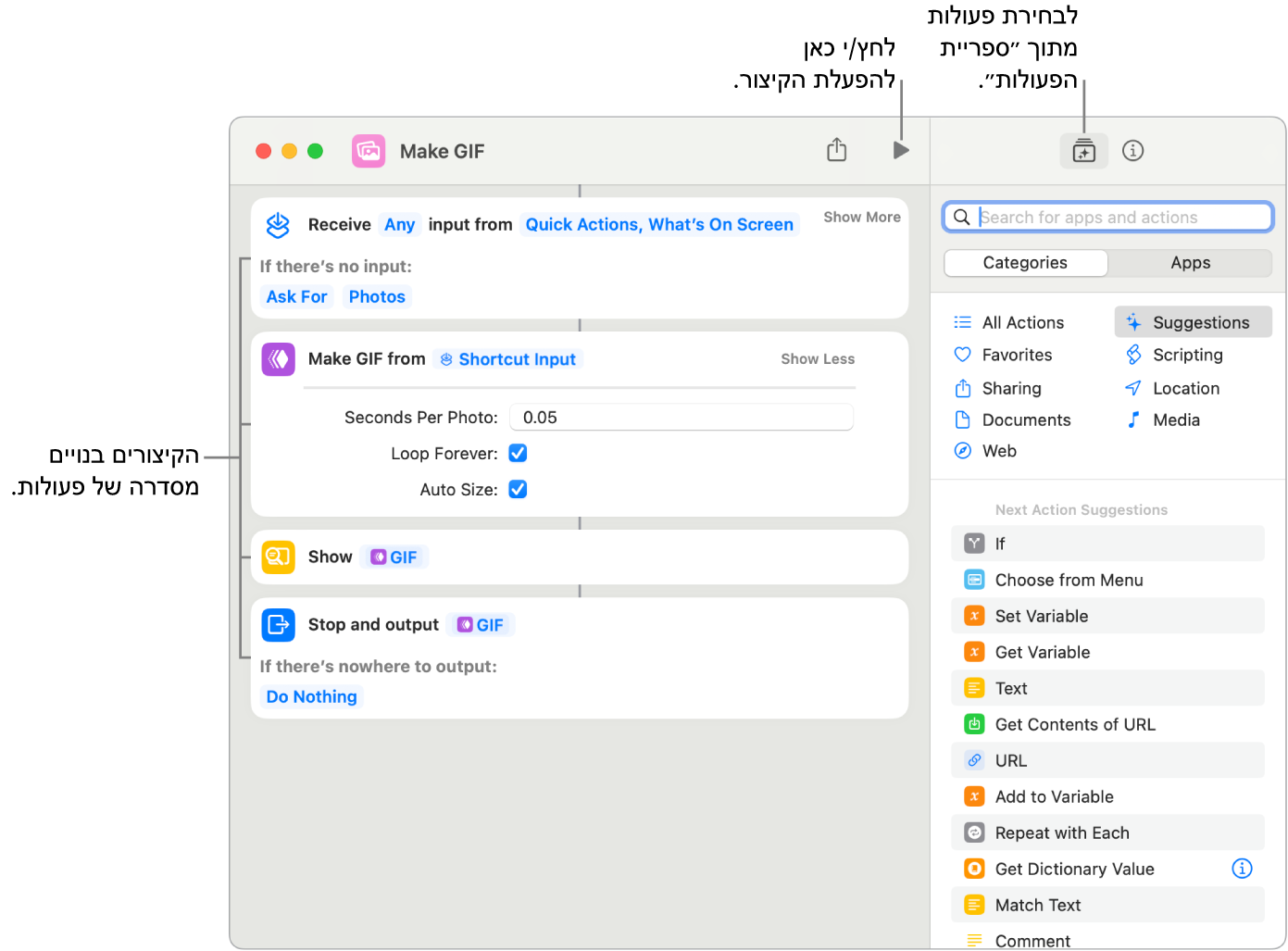Screen dimensions: 1288x951
Task: Add the Set Variable action
Action: coord(1107,616)
